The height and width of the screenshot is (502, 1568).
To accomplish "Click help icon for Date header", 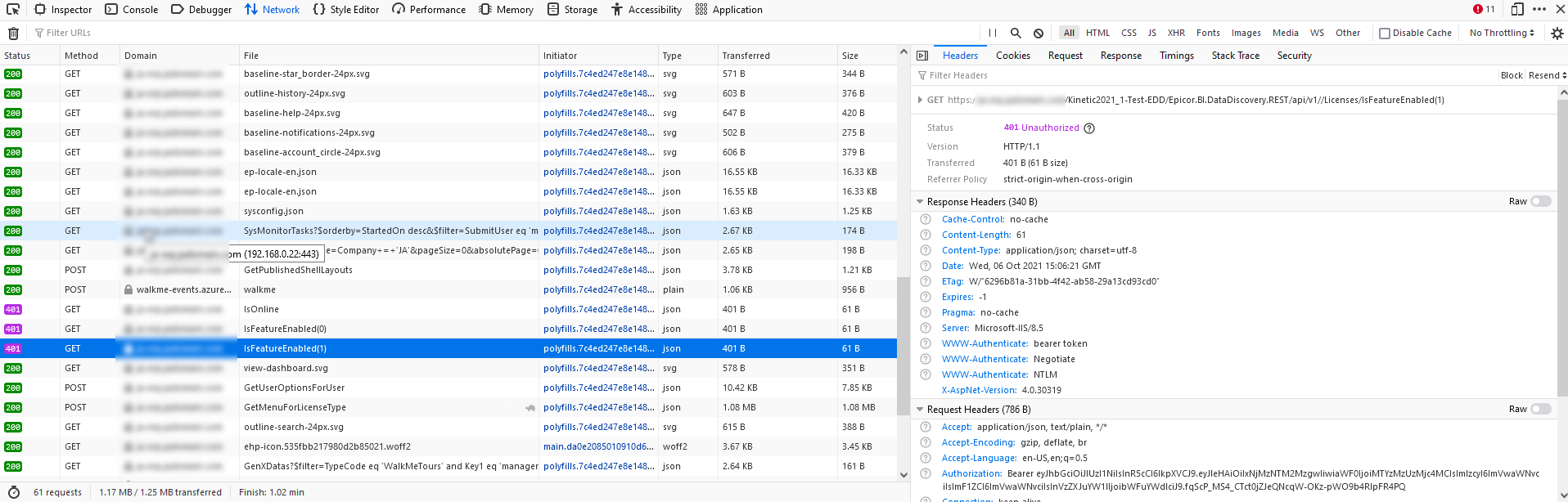I will (926, 266).
